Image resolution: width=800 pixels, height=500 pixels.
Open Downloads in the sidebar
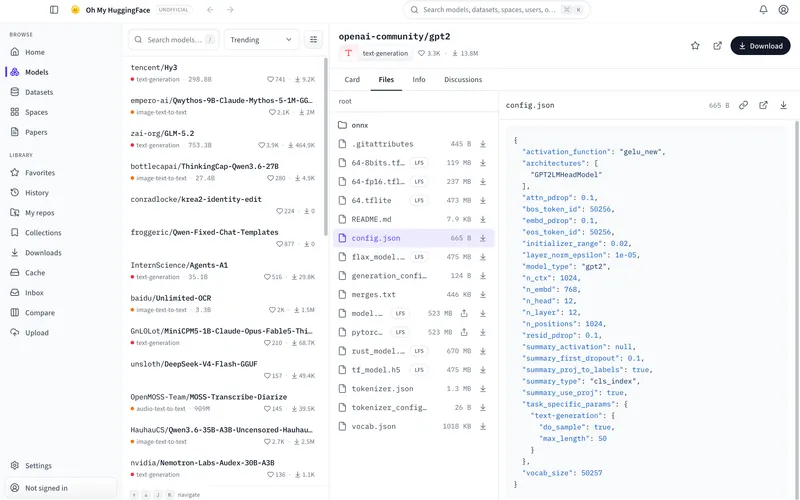click(x=61, y=253)
